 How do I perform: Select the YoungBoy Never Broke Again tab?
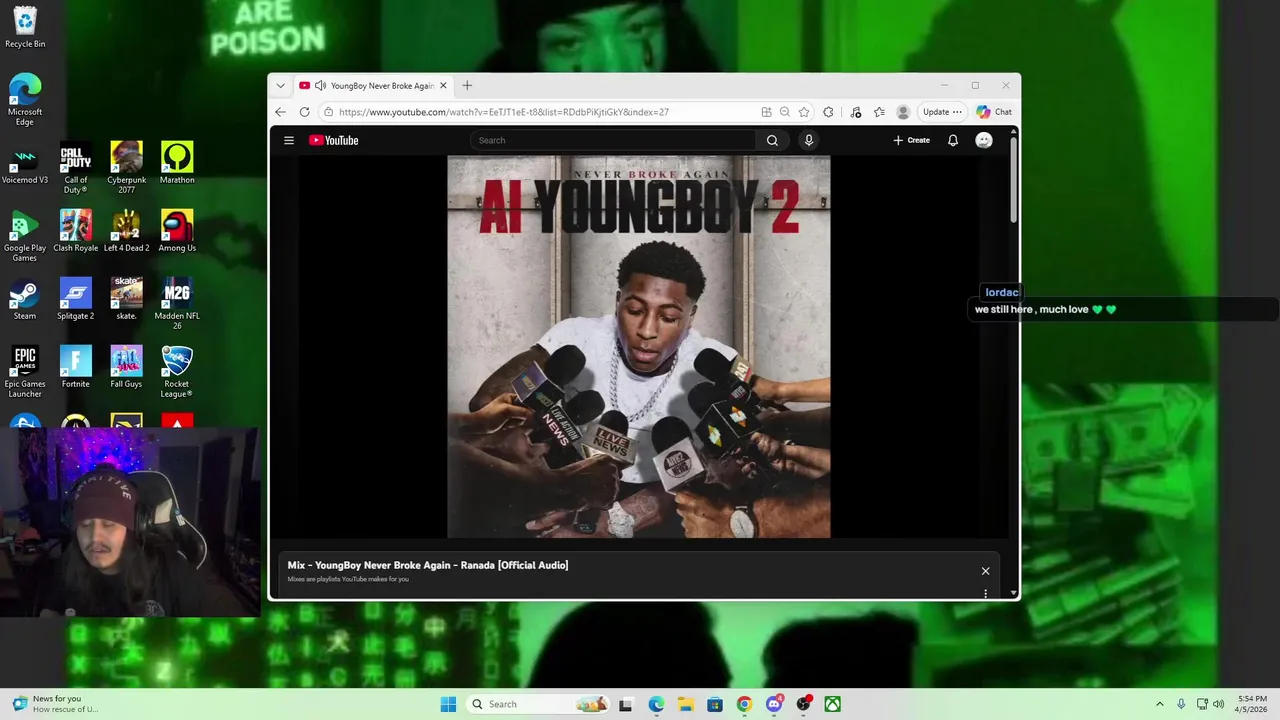coord(374,86)
